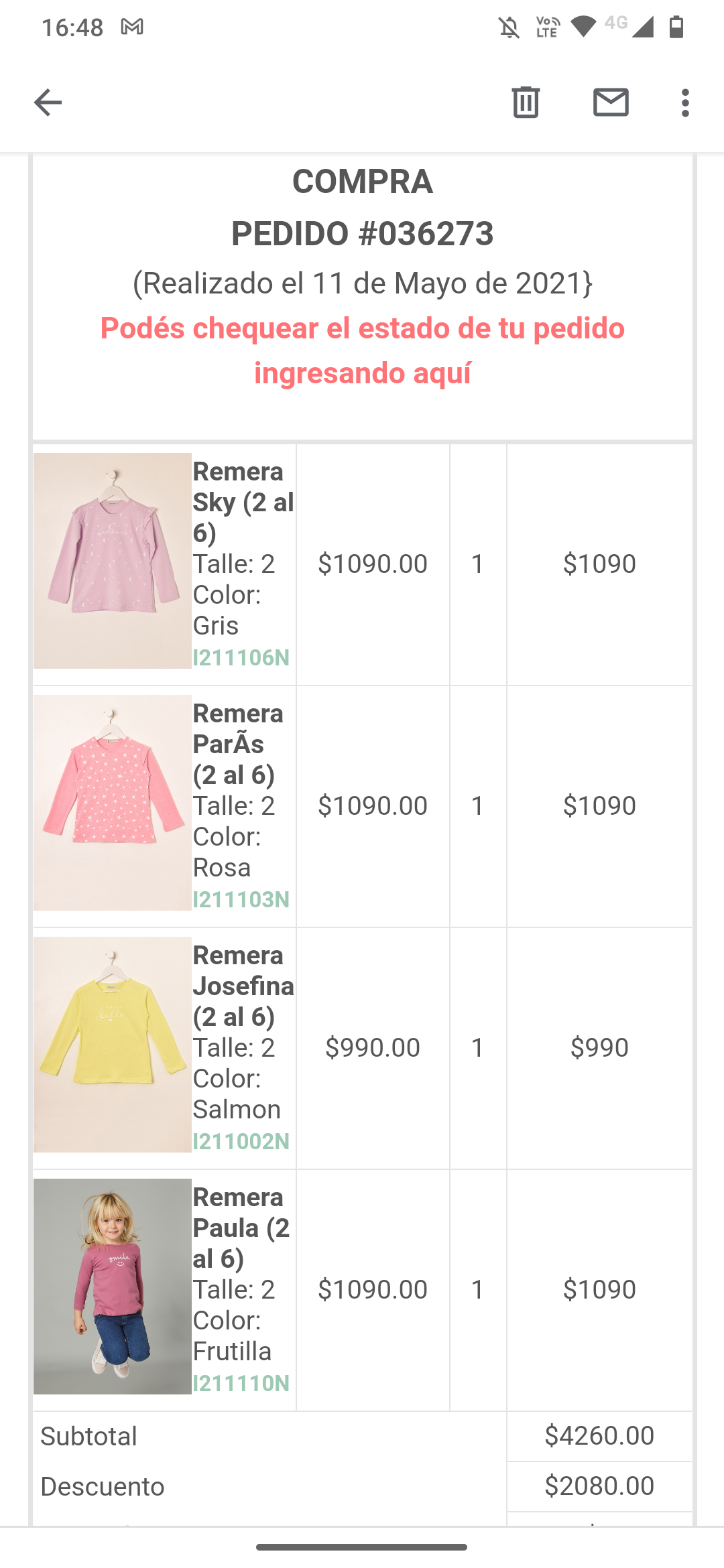The image size is (724, 1568).
Task: Tap the Gmail notification icon in status bar
Action: click(132, 27)
